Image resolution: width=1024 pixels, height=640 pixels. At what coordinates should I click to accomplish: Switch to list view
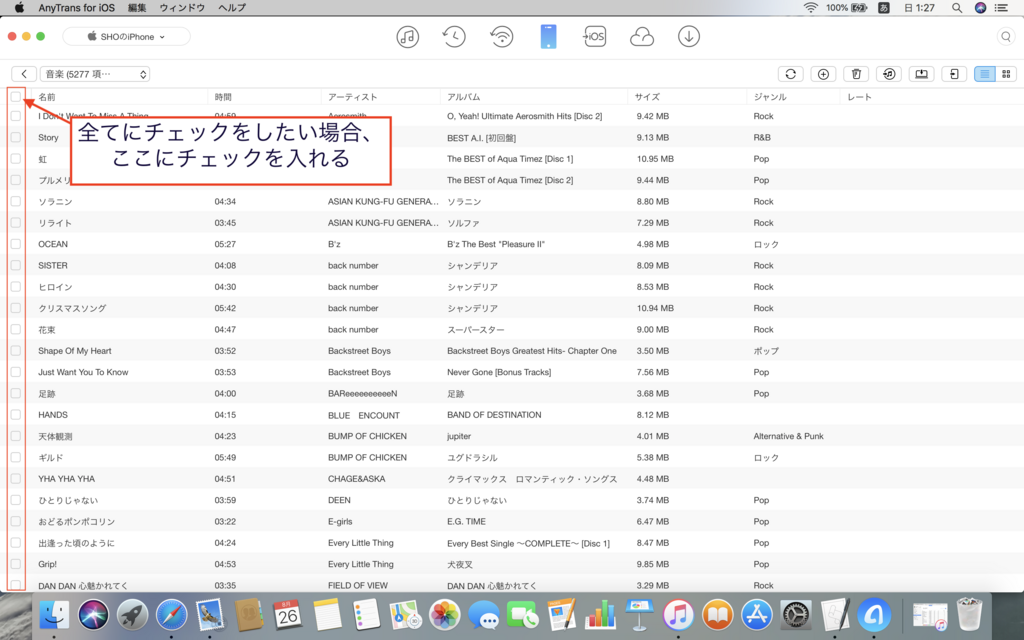pos(984,74)
